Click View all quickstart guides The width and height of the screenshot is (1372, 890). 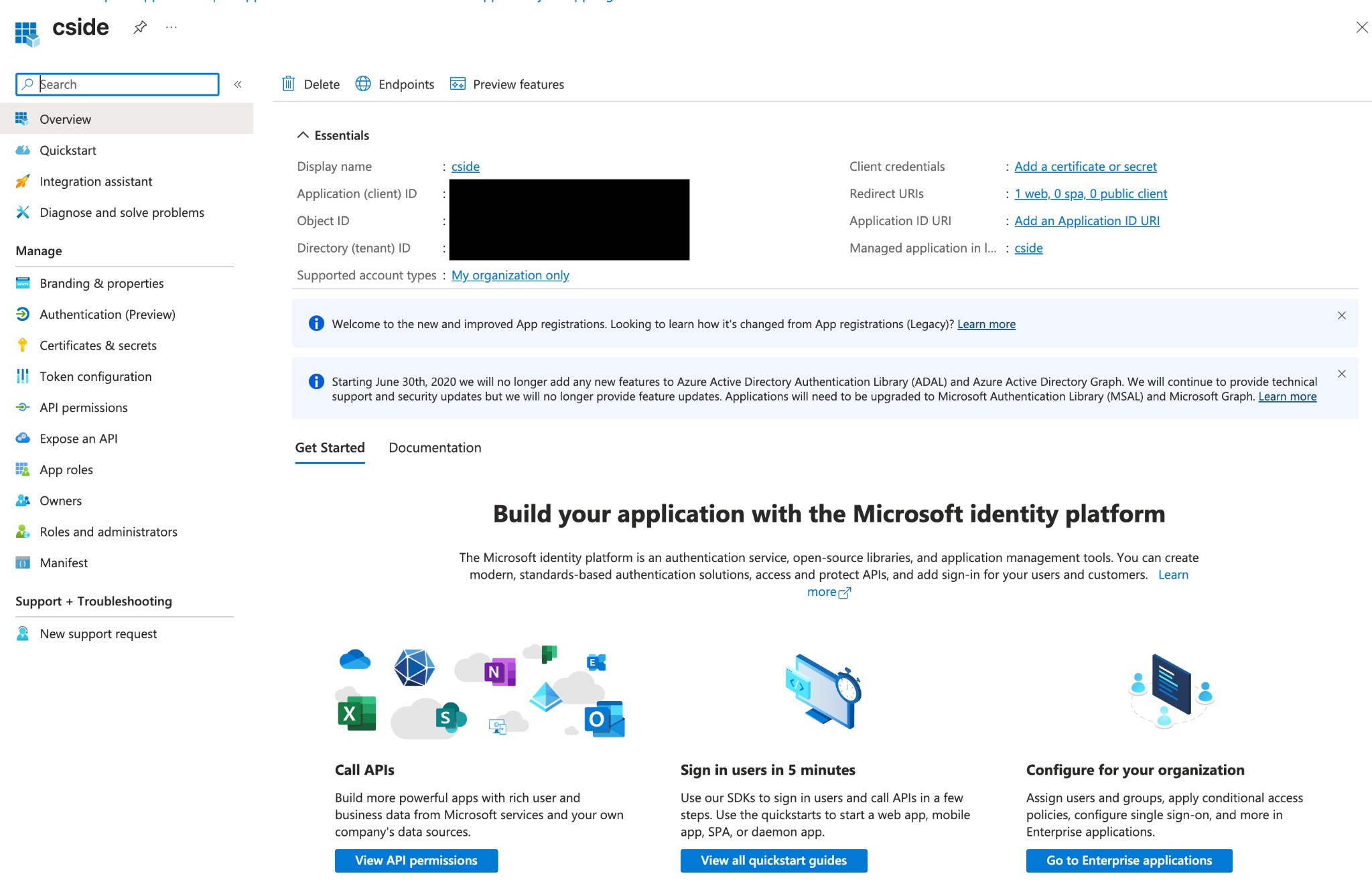coord(773,861)
